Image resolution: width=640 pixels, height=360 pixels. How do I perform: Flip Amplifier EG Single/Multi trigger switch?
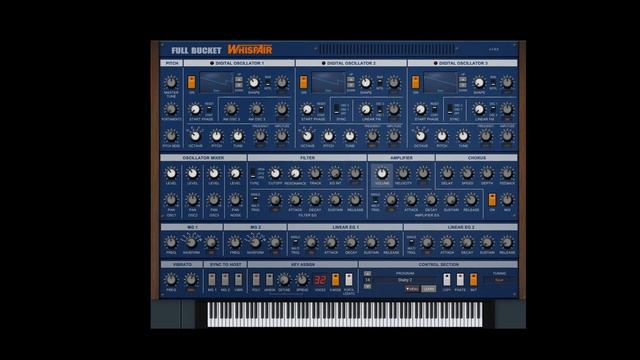375,200
